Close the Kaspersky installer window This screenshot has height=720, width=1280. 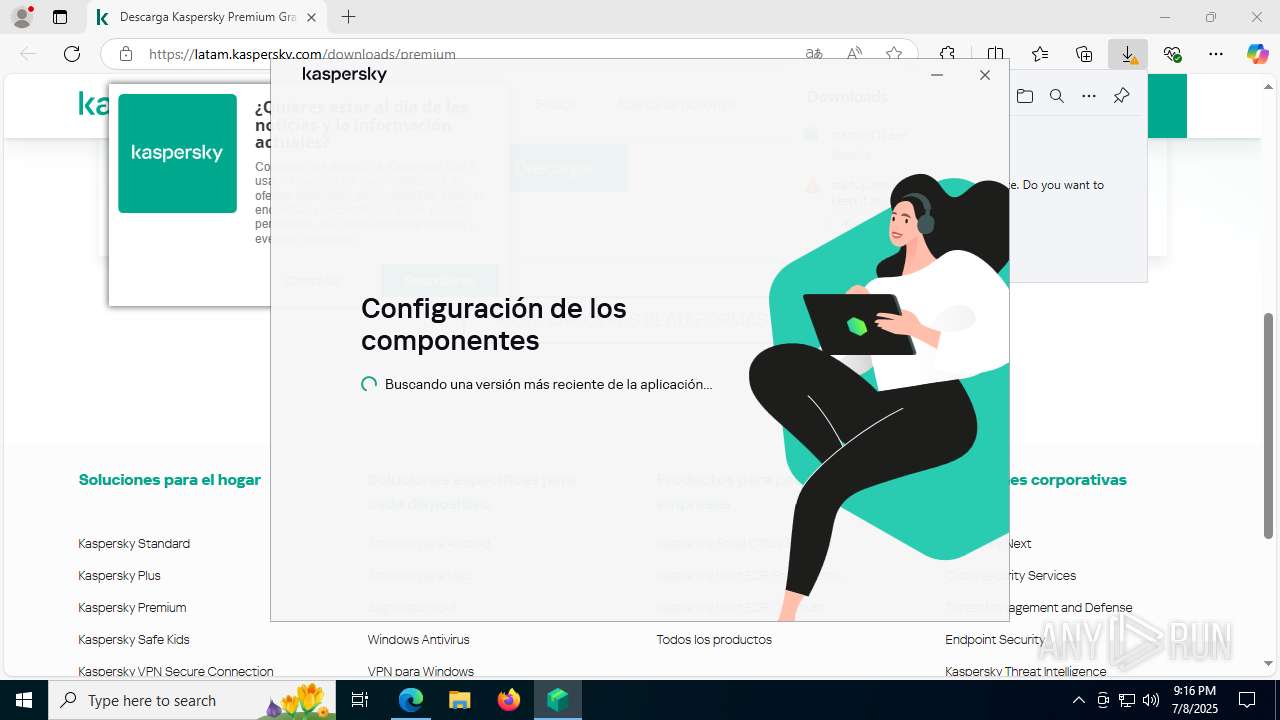pyautogui.click(x=985, y=75)
